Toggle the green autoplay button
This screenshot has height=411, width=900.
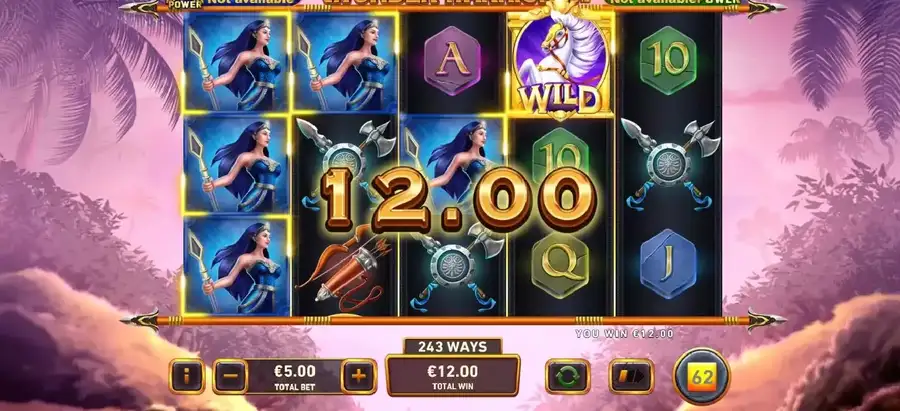568,377
